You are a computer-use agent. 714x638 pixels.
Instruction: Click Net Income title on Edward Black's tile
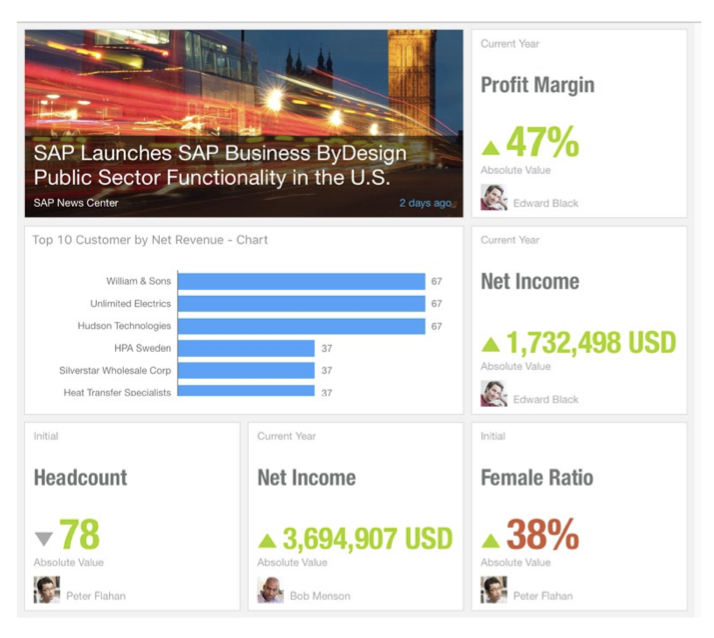pyautogui.click(x=530, y=281)
